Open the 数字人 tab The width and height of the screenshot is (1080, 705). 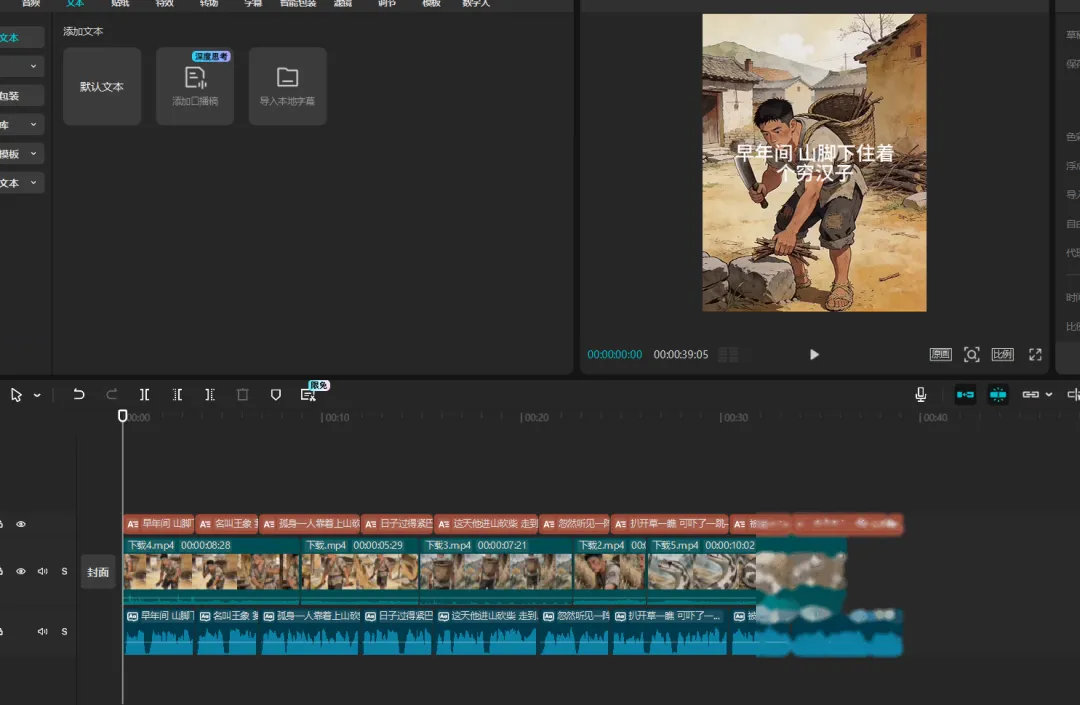[476, 4]
